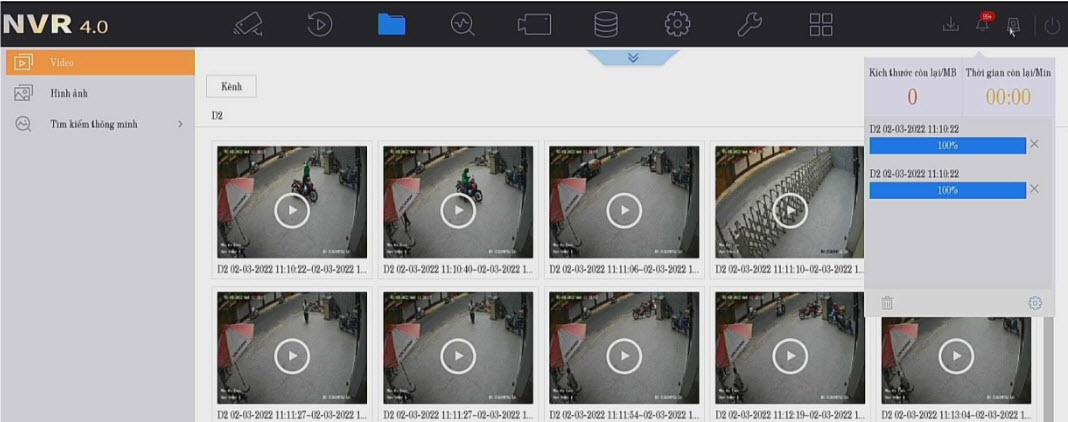Image resolution: width=1068 pixels, height=422 pixels.
Task: Expand the Tìm kiếm thông minh chevron
Action: tap(180, 125)
